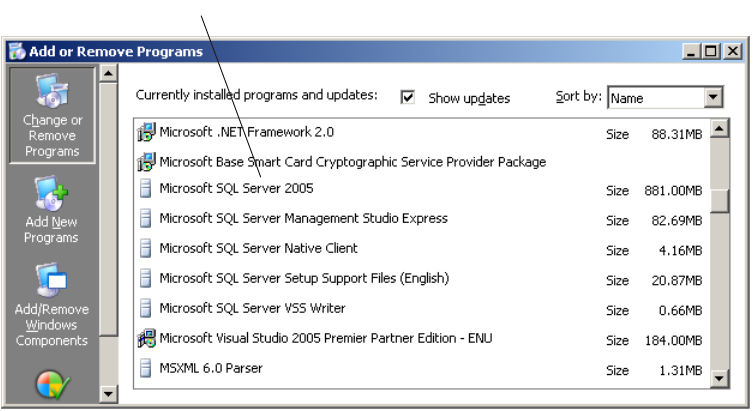Toggle the Show updates checkbox
The width and height of the screenshot is (753, 411).
(408, 97)
